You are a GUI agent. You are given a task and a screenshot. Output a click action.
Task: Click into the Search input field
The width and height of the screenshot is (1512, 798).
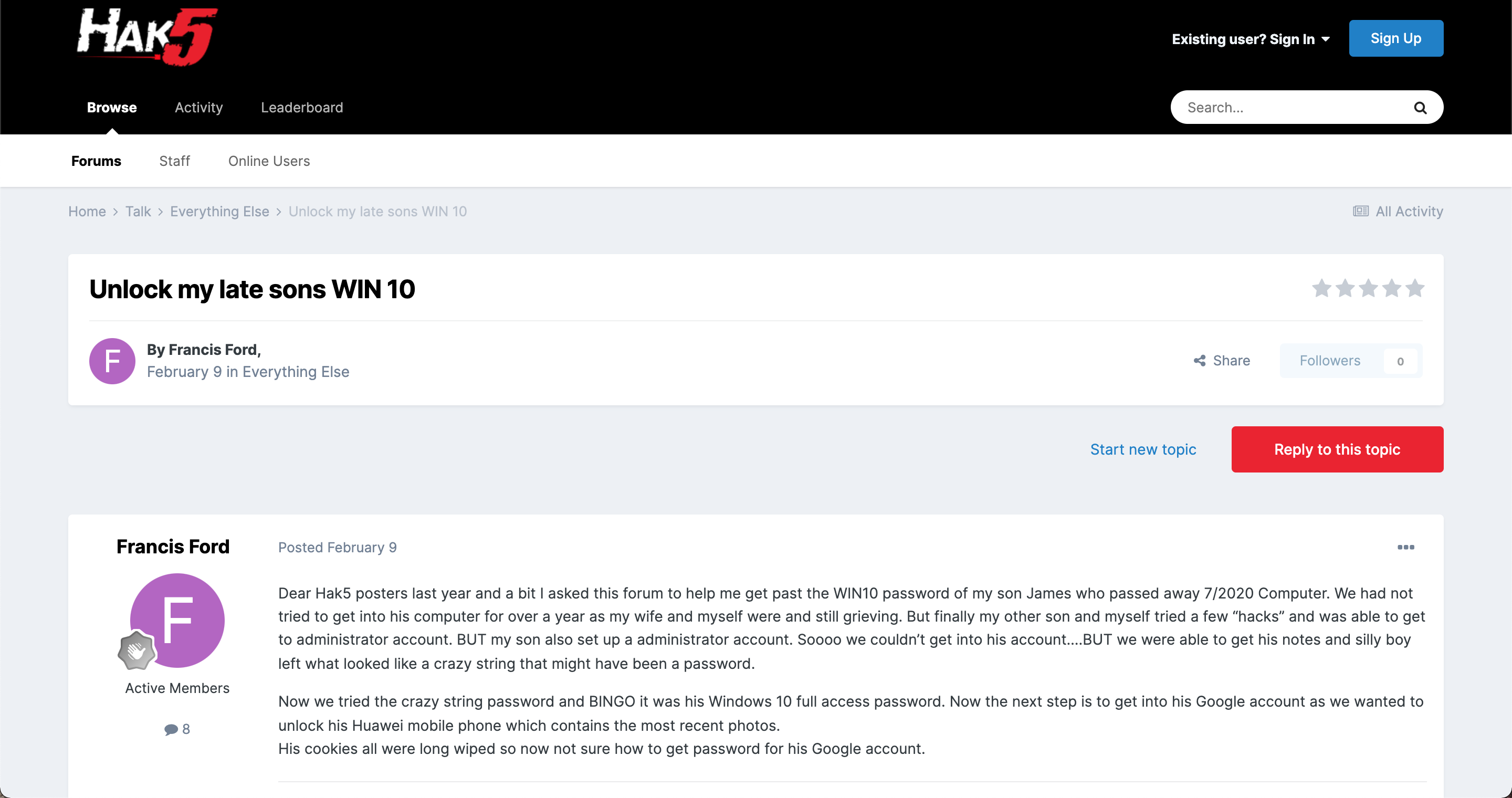pos(1291,108)
